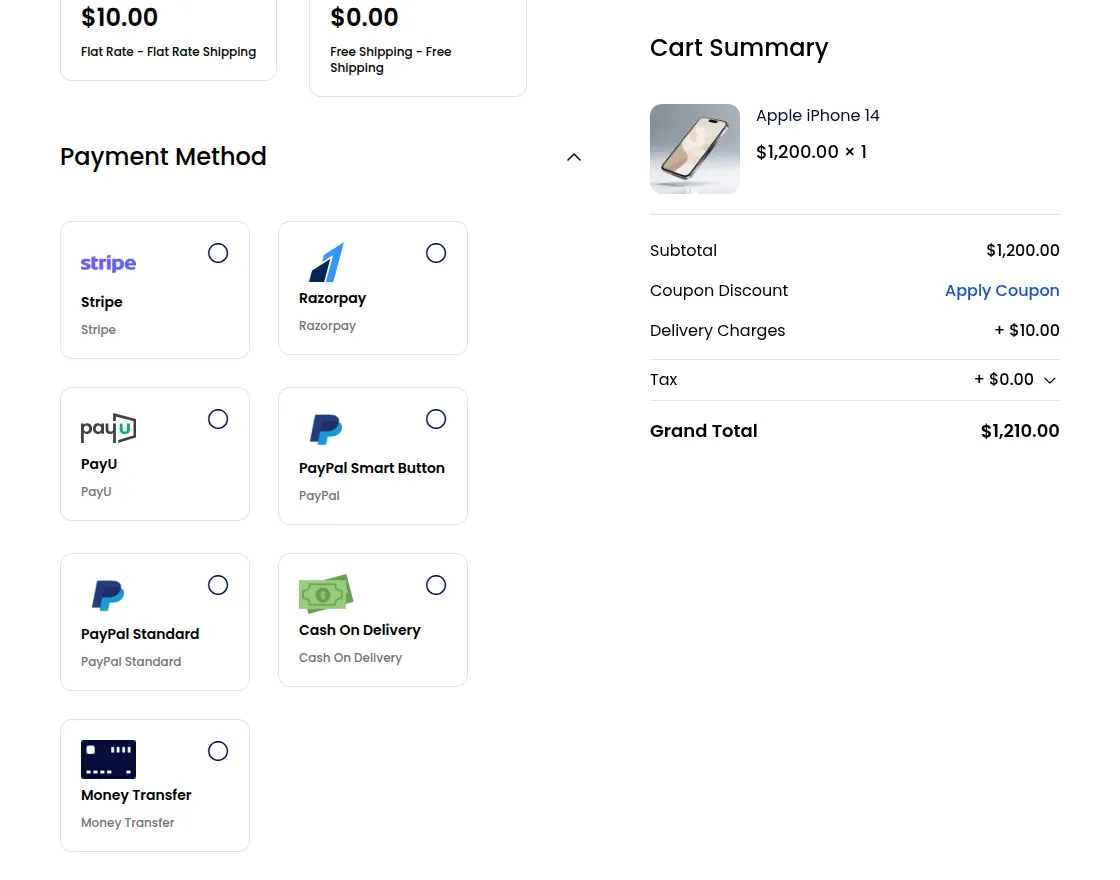Click the Apply Coupon link
This screenshot has width=1120, height=880.
point(1001,291)
